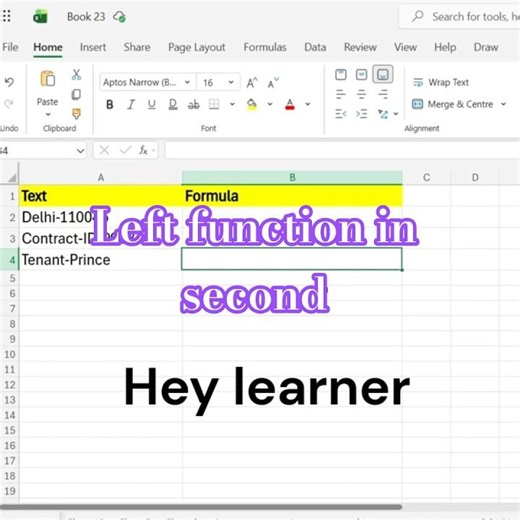Apply cell borders icon
The image size is (520, 520).
tap(214, 104)
